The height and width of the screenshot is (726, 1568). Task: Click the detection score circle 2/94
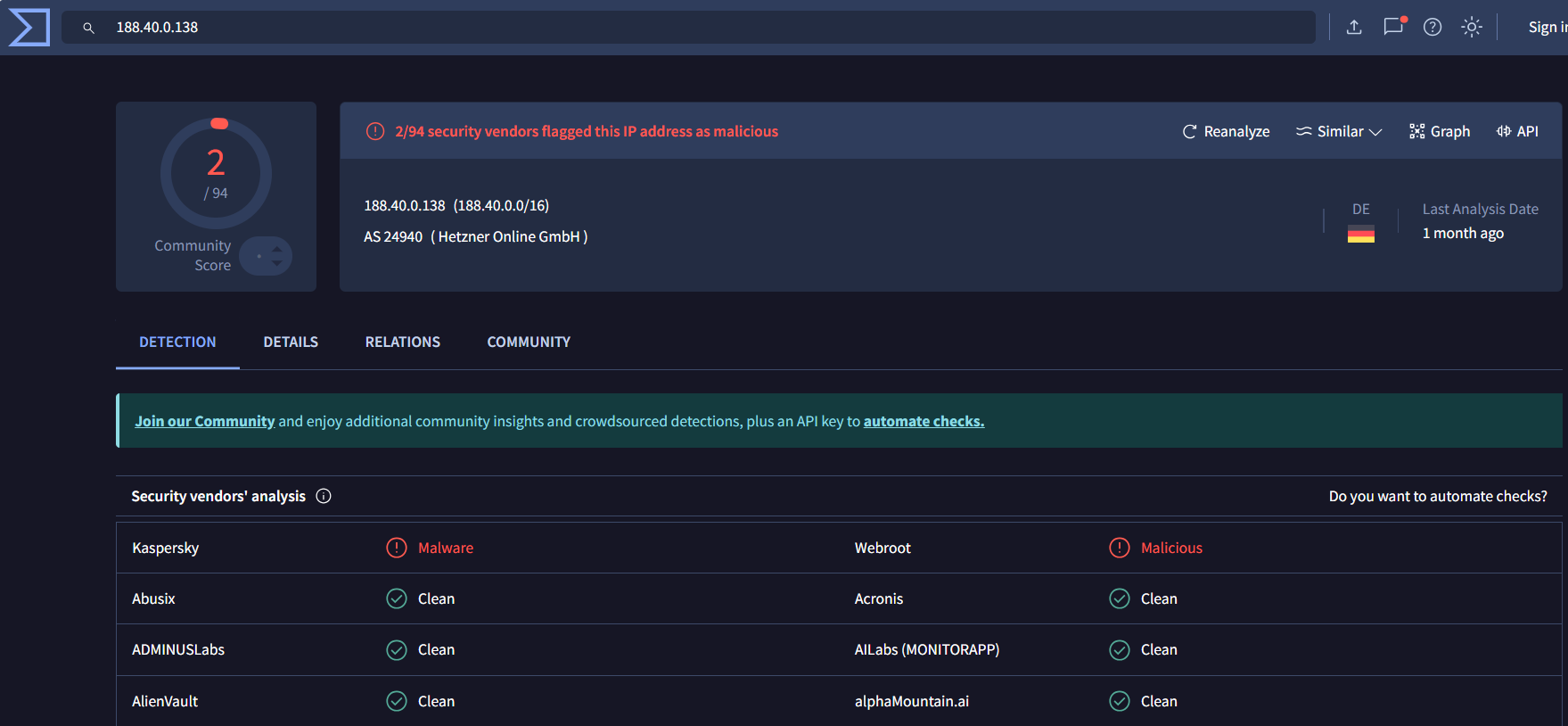coord(216,173)
